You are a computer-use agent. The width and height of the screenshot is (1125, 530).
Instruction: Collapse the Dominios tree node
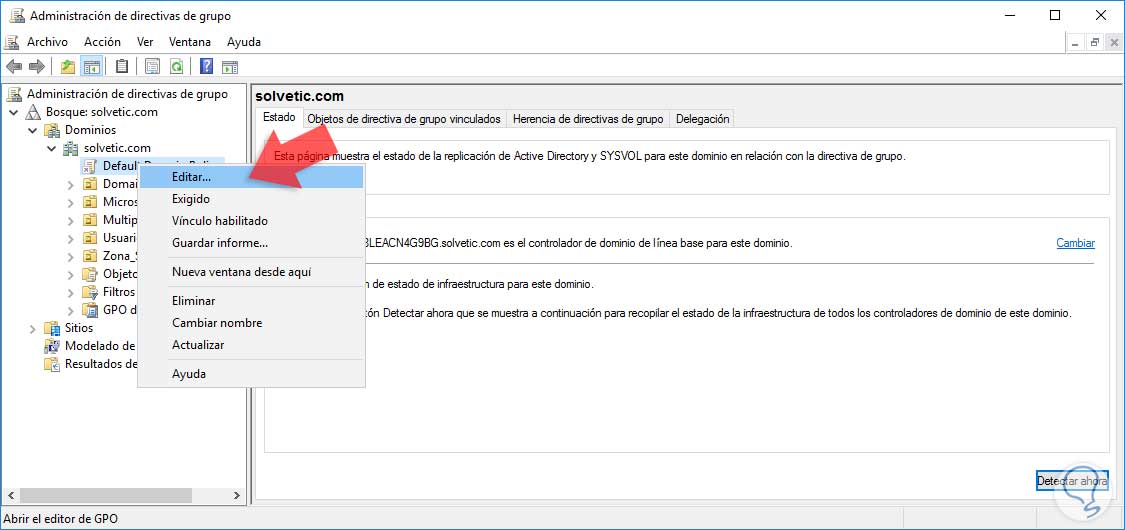[x=32, y=131]
